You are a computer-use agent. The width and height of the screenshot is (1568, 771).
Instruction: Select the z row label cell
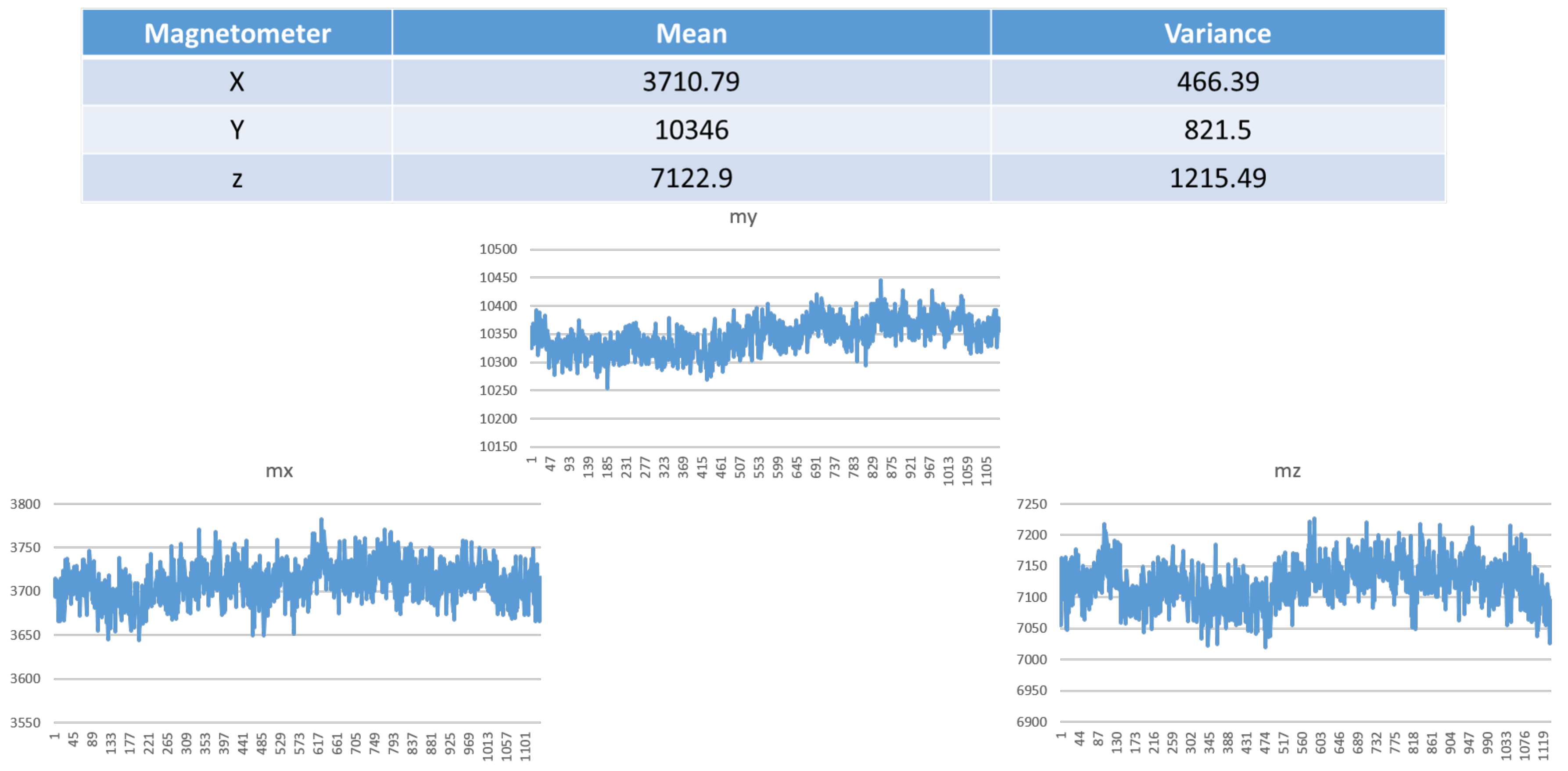point(237,178)
